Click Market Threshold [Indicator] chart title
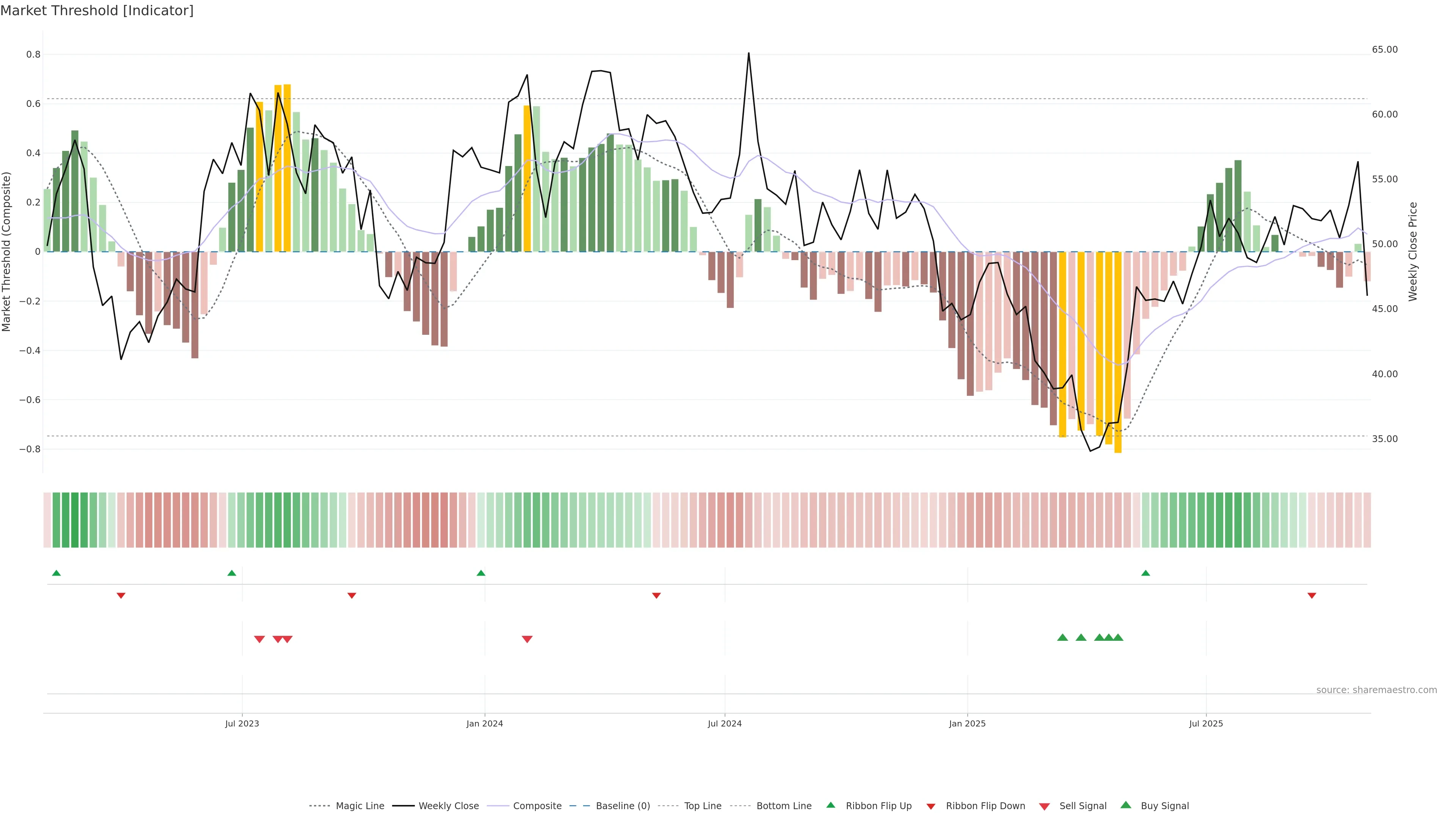 97,11
